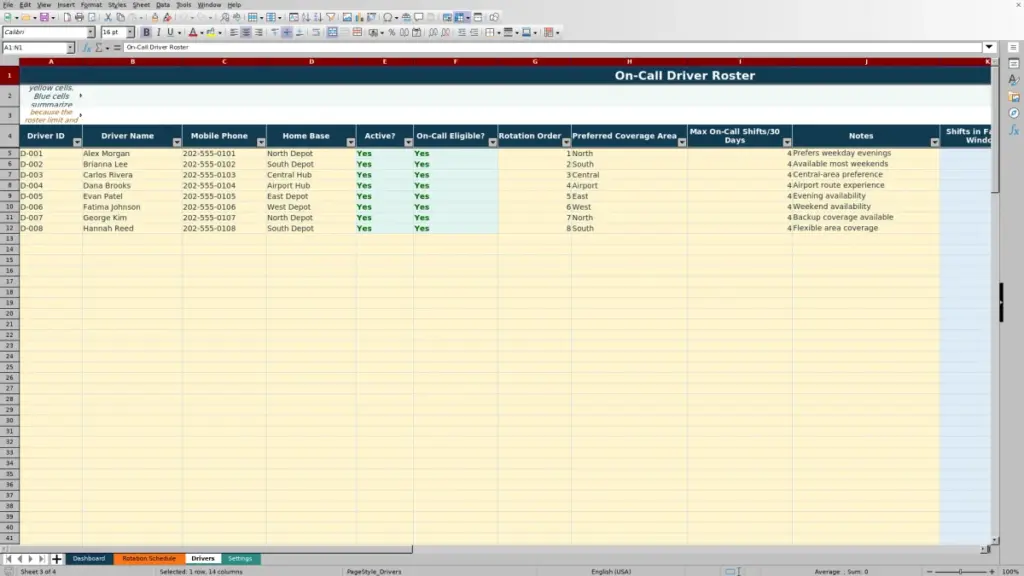Switch to the Settings sheet tab
This screenshot has width=1024, height=576.
240,558
